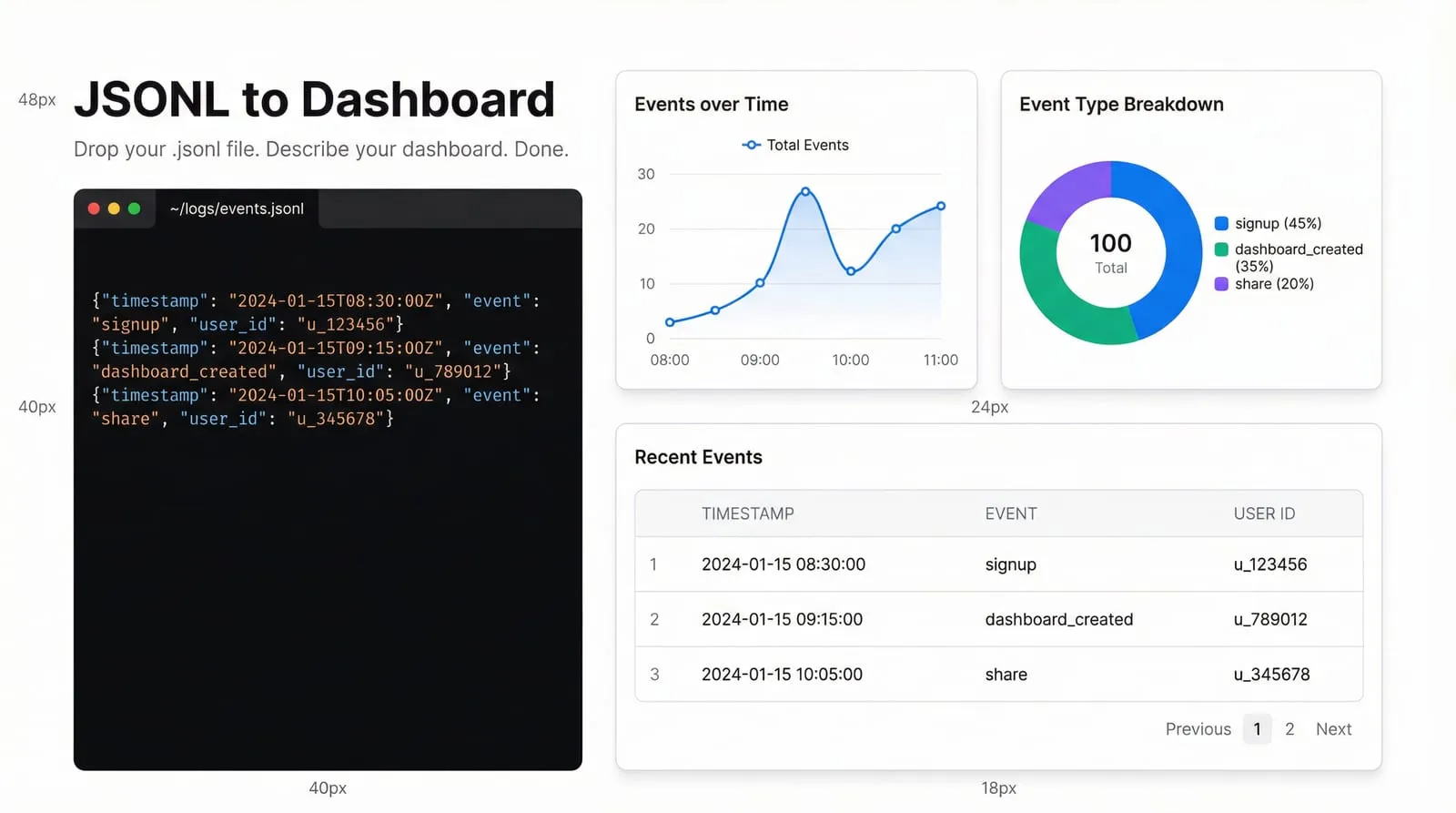Sort by the EVENT column header

(x=1011, y=513)
